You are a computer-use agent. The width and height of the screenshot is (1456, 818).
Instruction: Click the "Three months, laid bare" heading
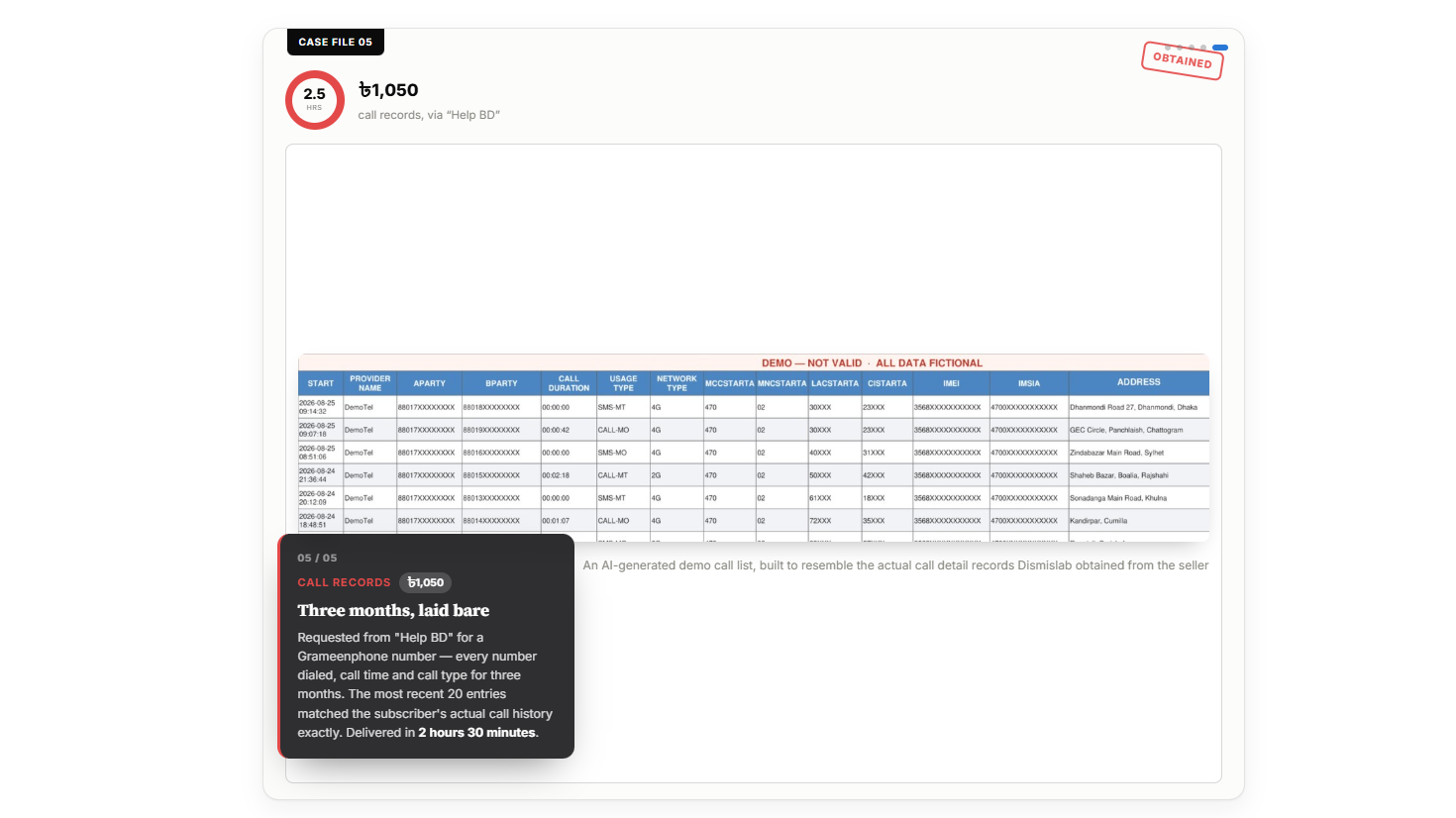point(393,610)
